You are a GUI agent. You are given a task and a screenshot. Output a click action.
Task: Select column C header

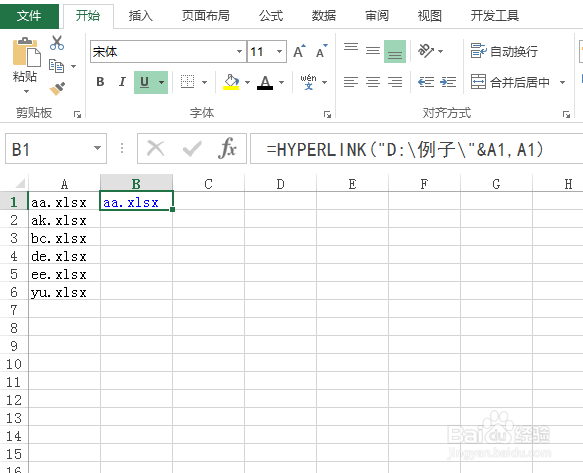pyautogui.click(x=208, y=184)
